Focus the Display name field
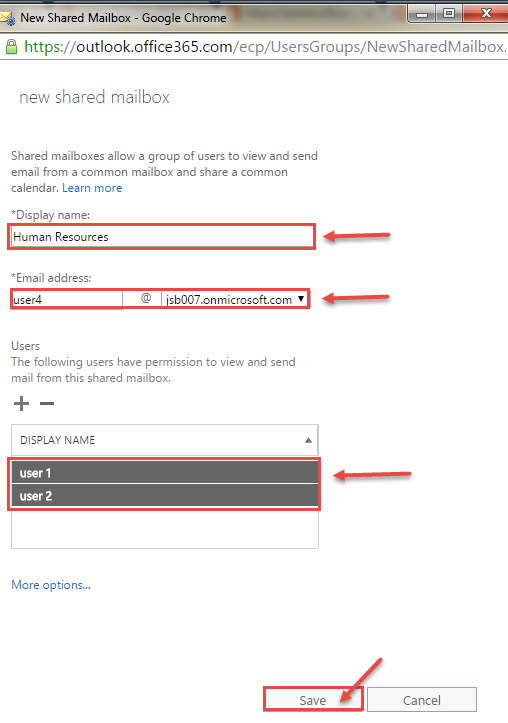Viewport: 508px width, 723px height. coord(161,237)
